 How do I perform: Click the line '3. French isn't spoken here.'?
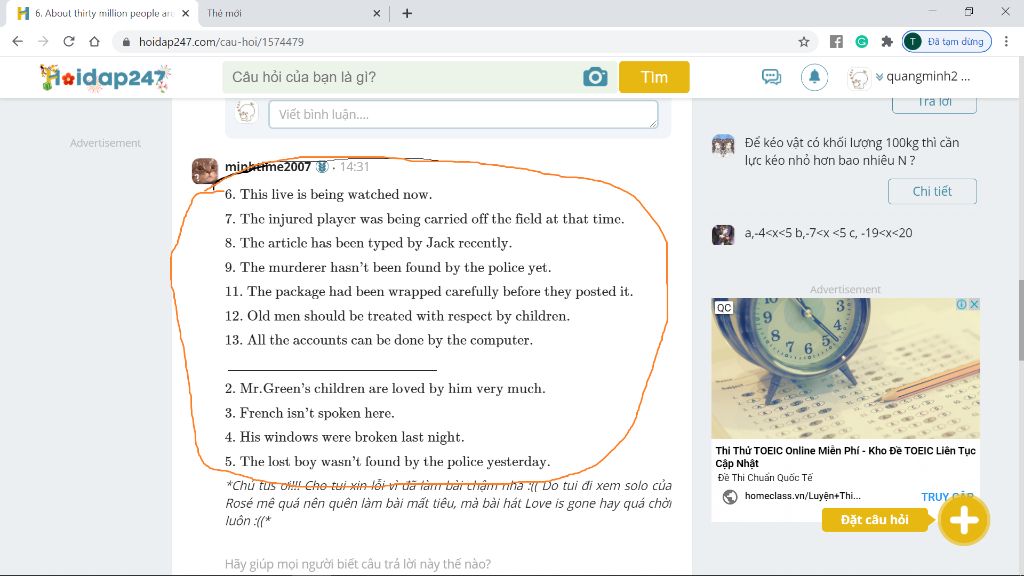[x=310, y=413]
